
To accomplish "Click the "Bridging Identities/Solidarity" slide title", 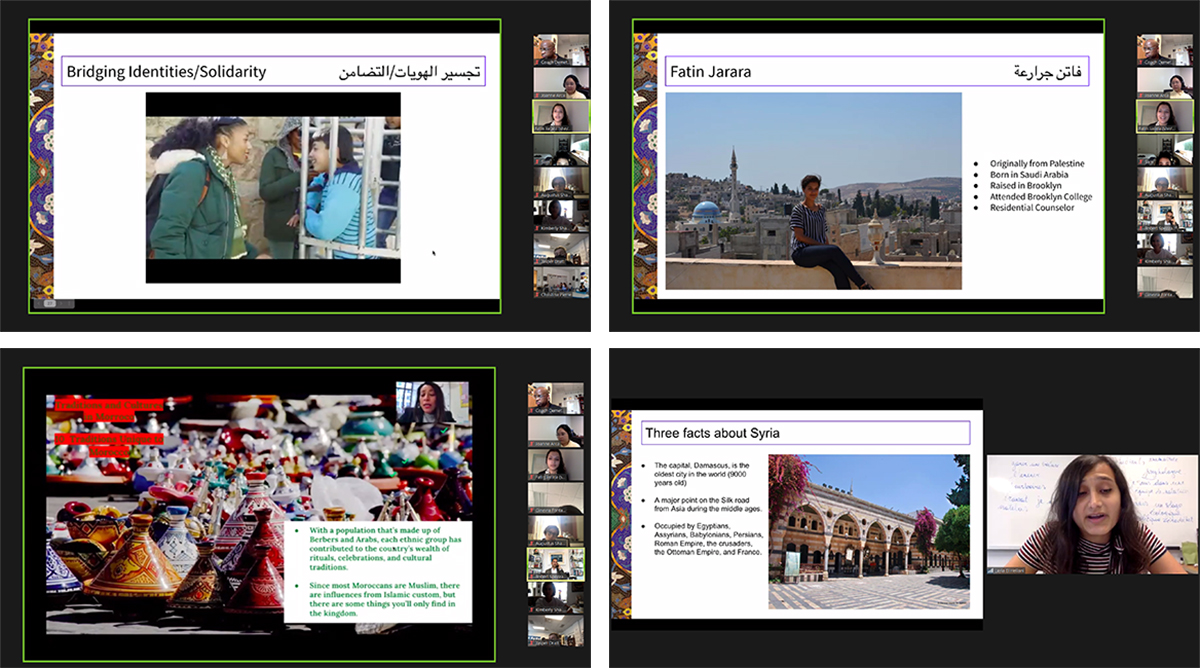I will [167, 72].
